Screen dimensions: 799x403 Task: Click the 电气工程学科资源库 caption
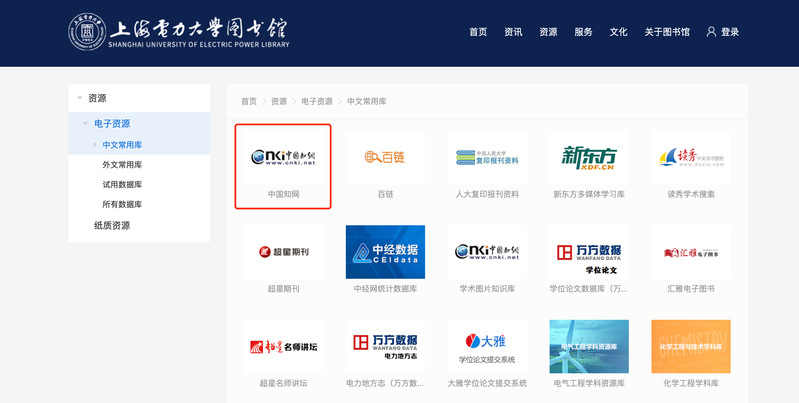point(589,383)
